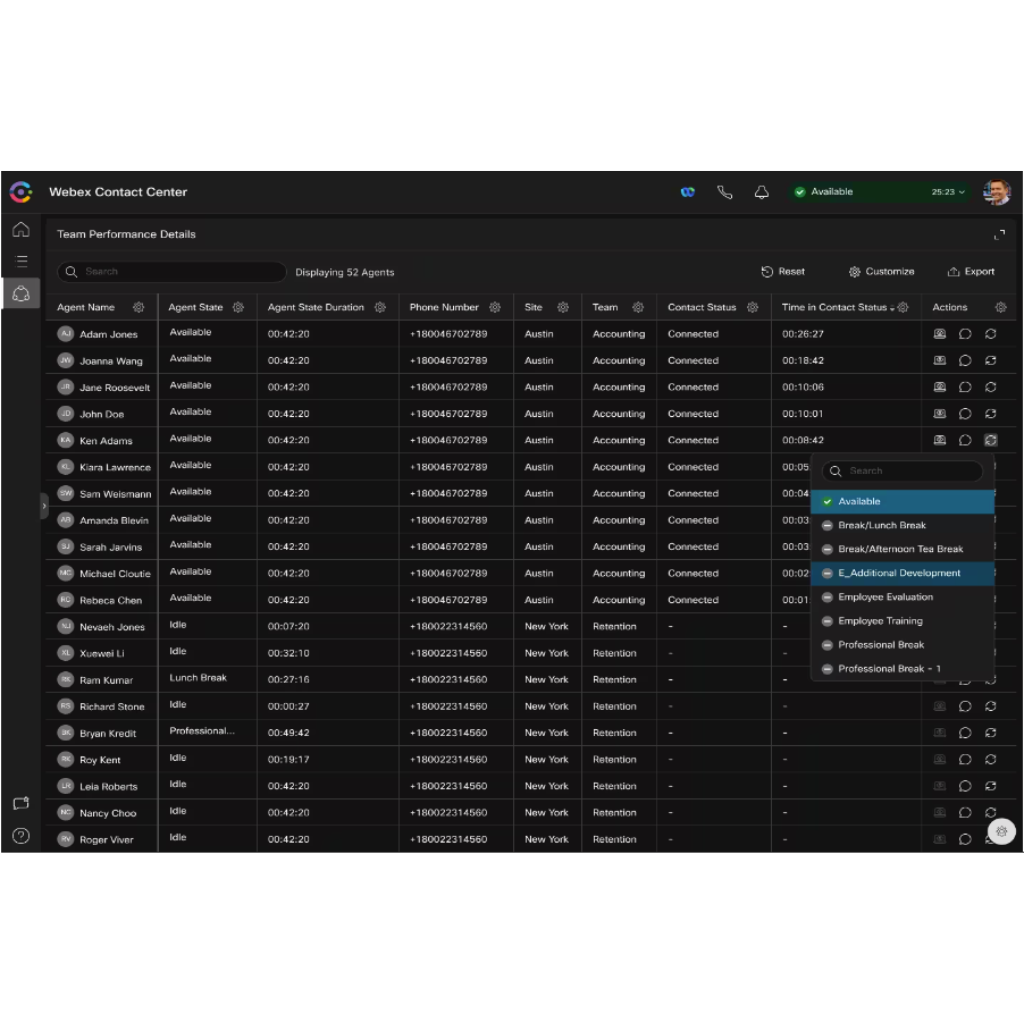This screenshot has height=1024, width=1024.
Task: Click the task list icon in the sidebar
Action: pos(20,261)
